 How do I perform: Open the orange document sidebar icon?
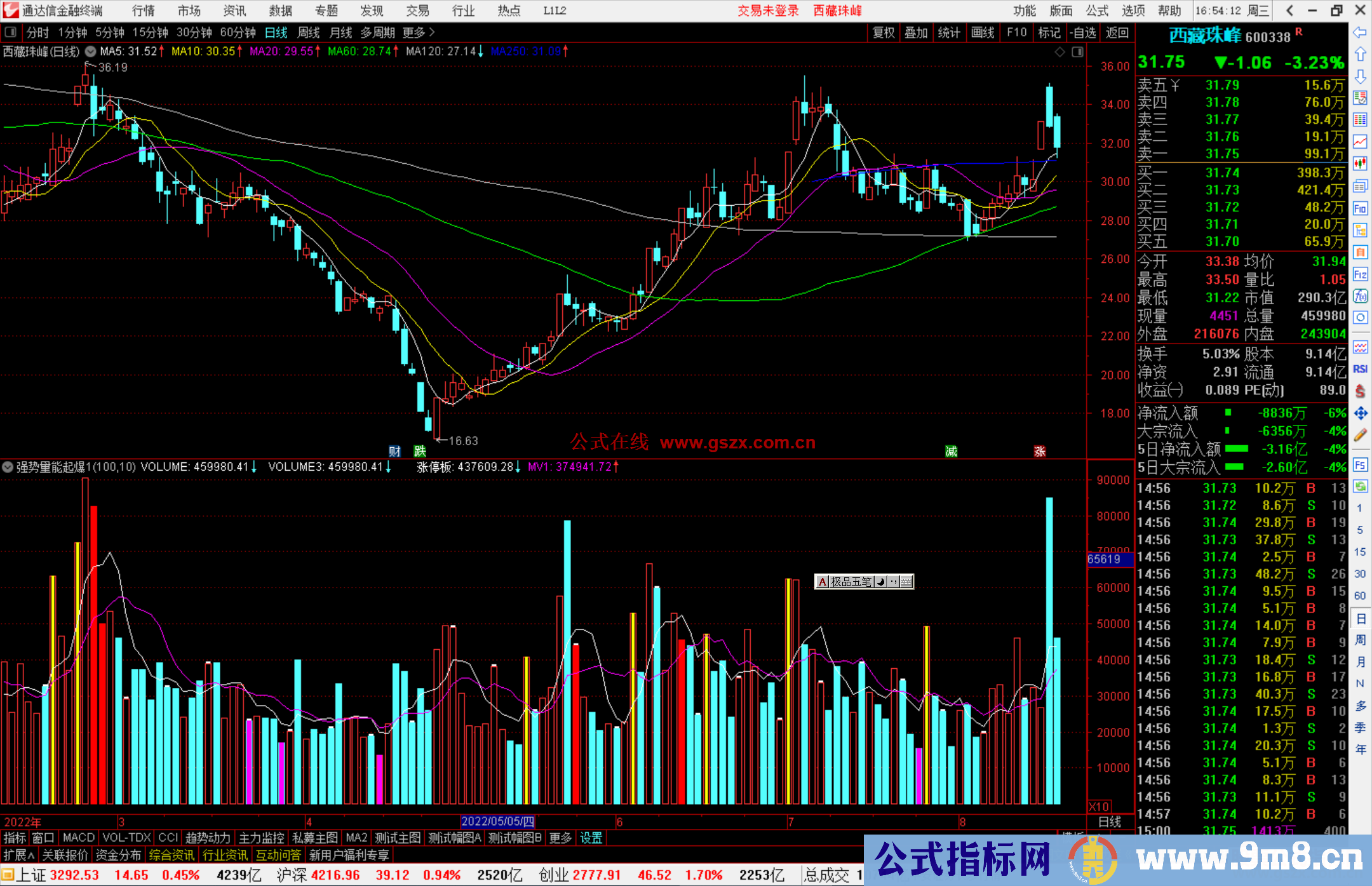tap(1360, 252)
